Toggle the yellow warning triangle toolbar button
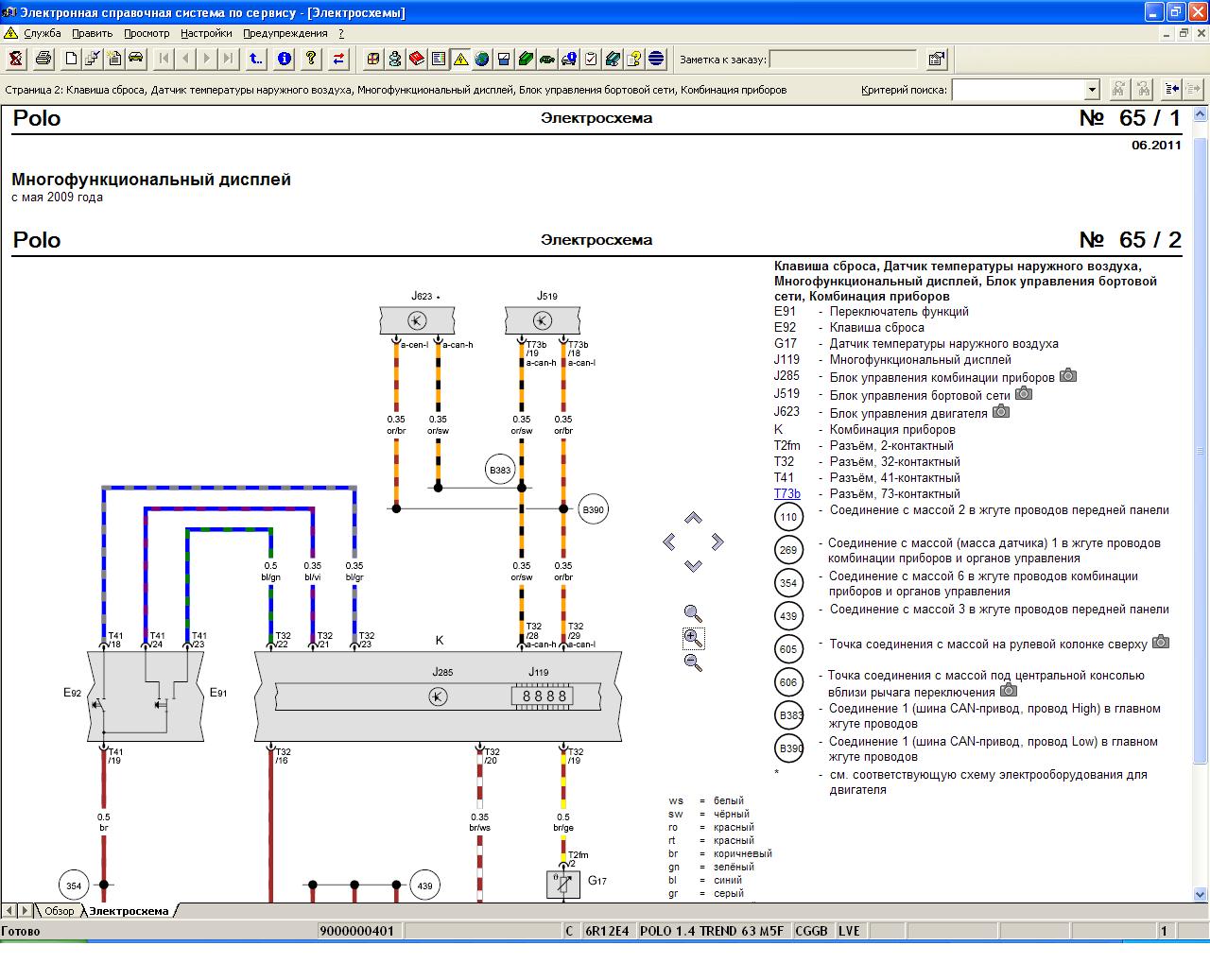The height and width of the screenshot is (980, 1210). 460,60
